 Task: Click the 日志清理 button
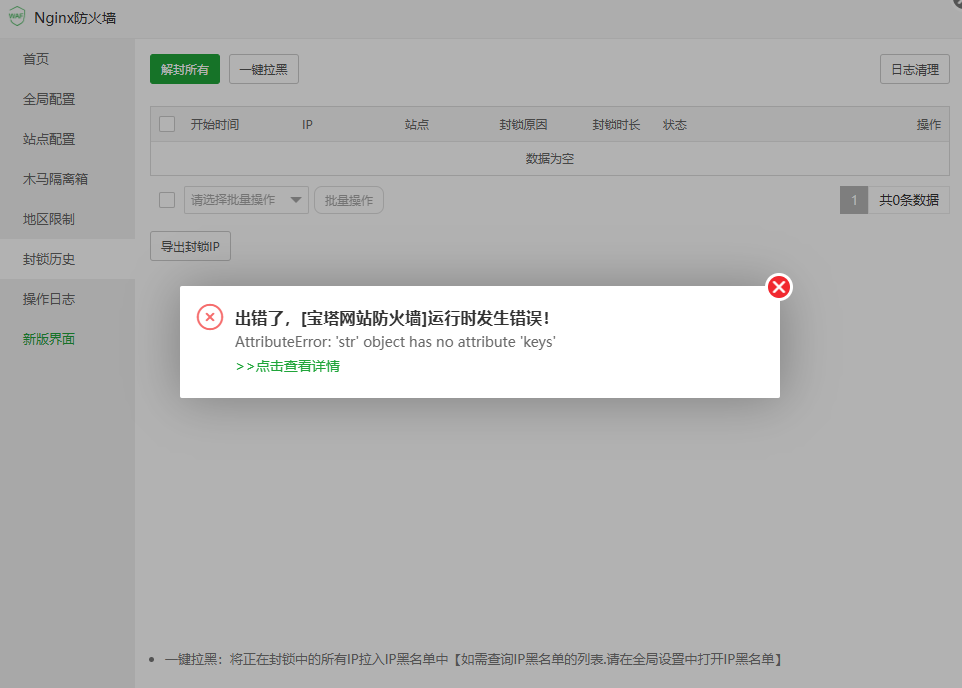[x=914, y=69]
